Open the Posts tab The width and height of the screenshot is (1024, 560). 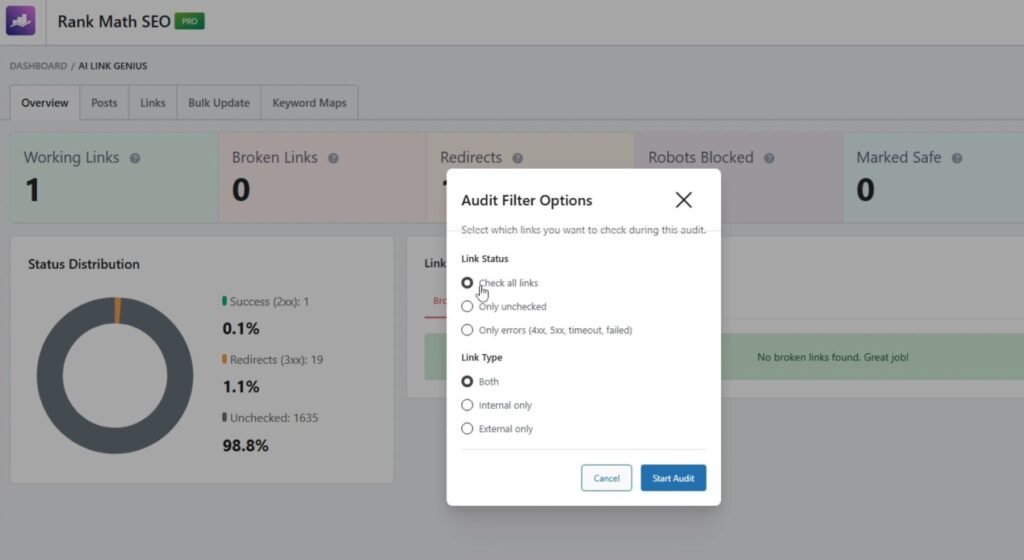(104, 102)
